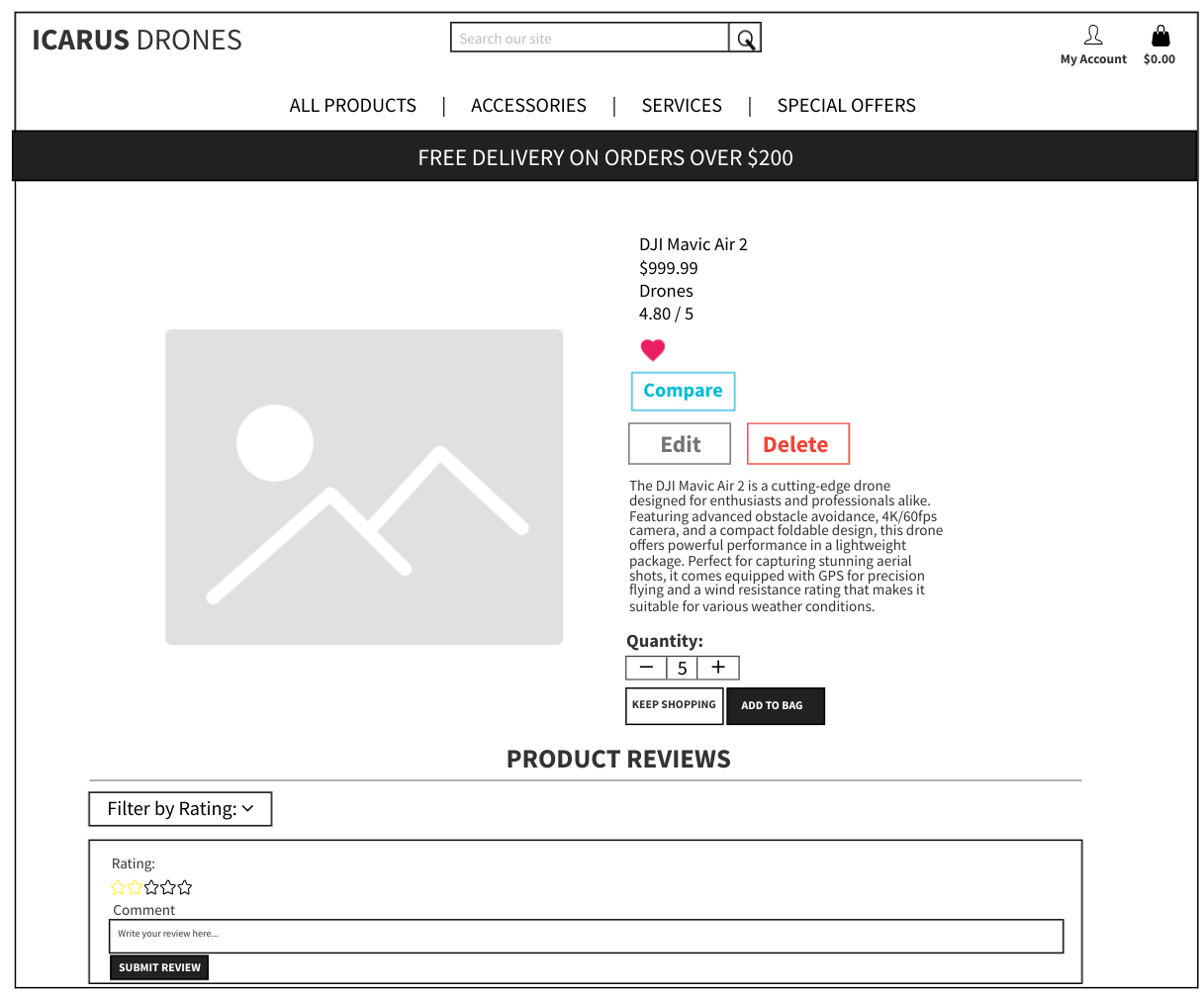Click the third rating star
1204x996 pixels.
click(x=152, y=887)
